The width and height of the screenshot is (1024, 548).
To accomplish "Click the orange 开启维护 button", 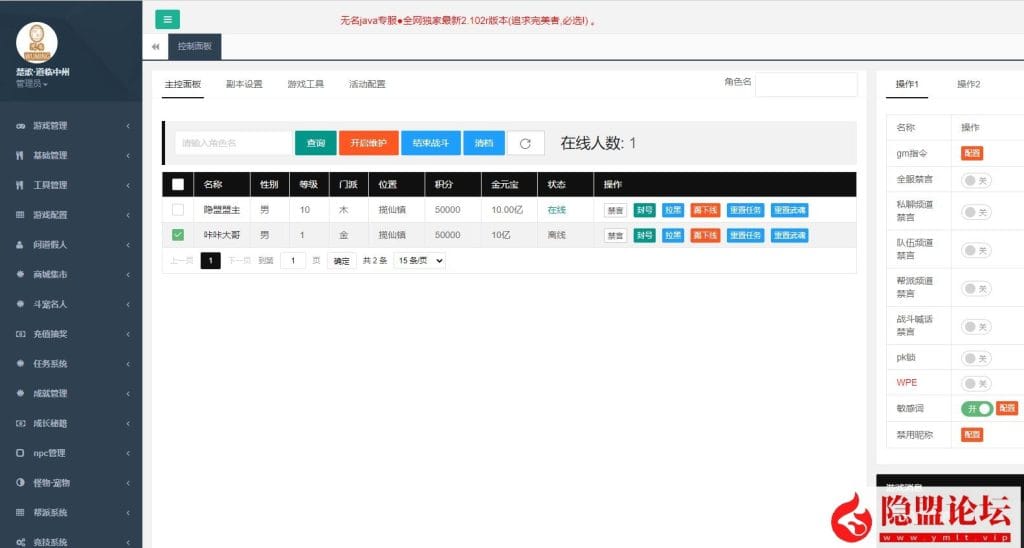I will tap(368, 143).
